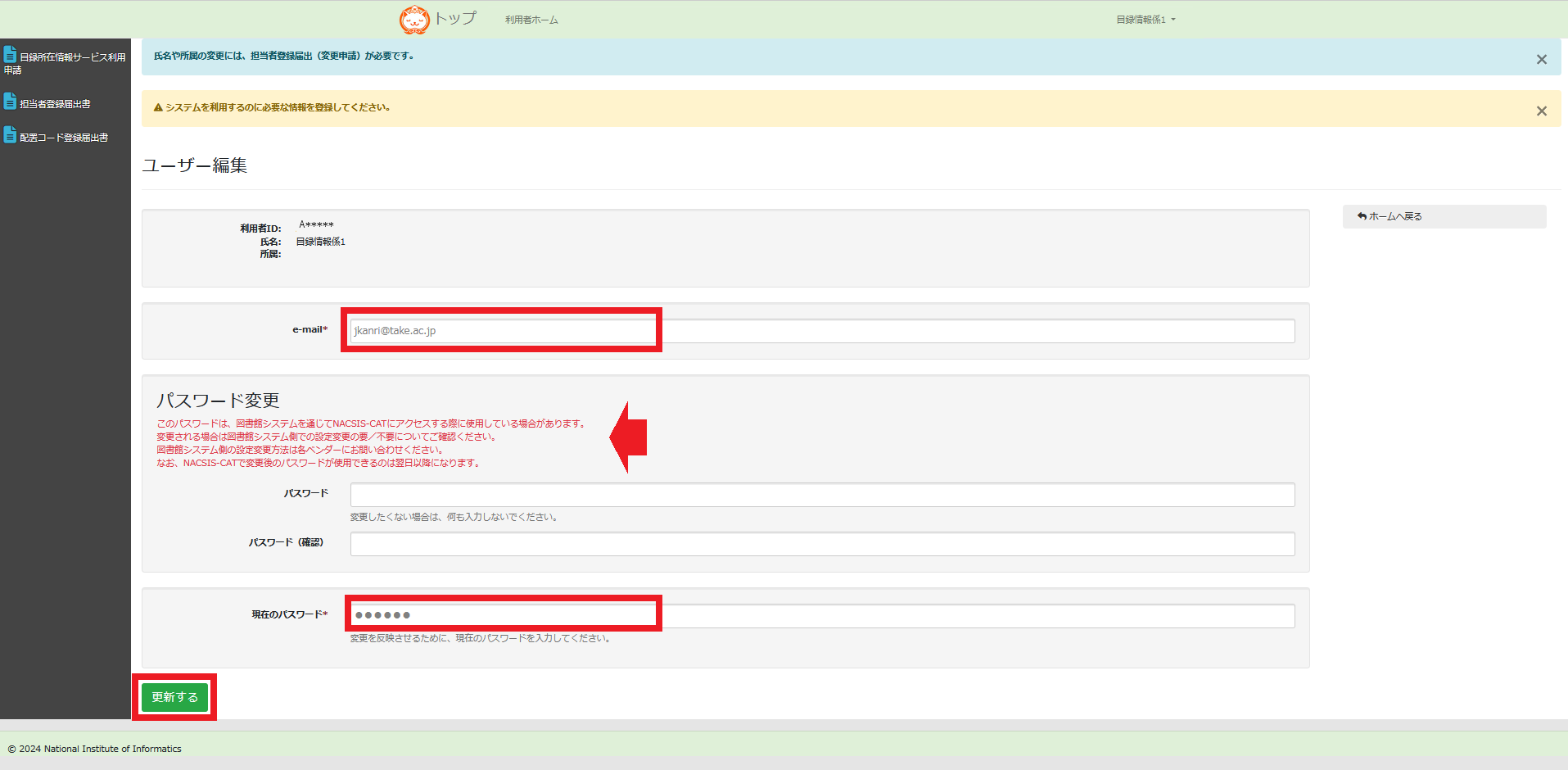Click the warning triangle icon in yellow alert
Viewport: 1568px width, 770px height.
pos(158,107)
